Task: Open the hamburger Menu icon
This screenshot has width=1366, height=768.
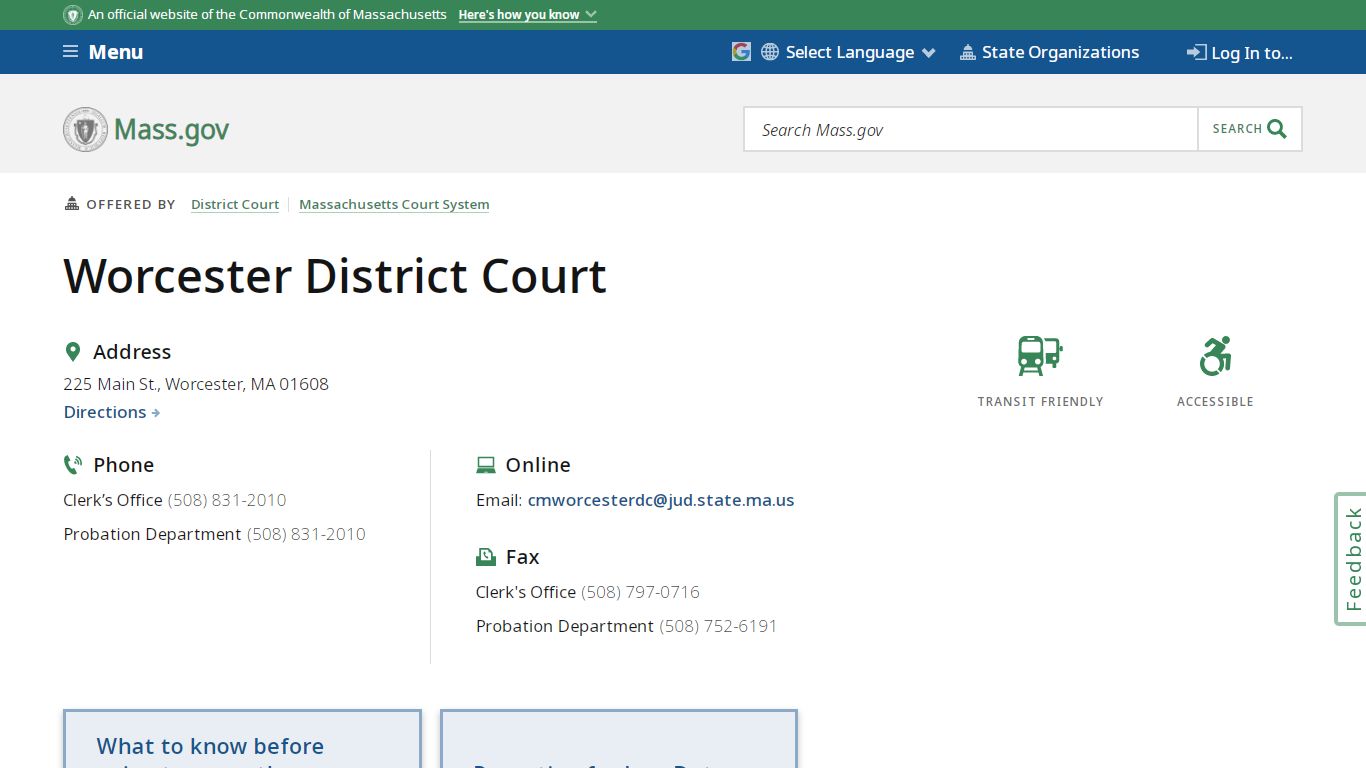Action: (x=70, y=51)
